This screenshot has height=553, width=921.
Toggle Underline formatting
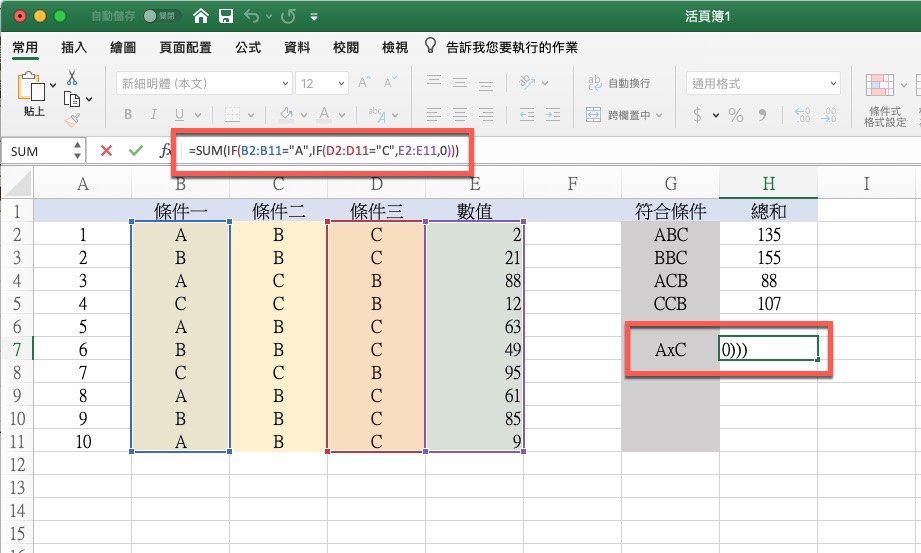coord(179,115)
